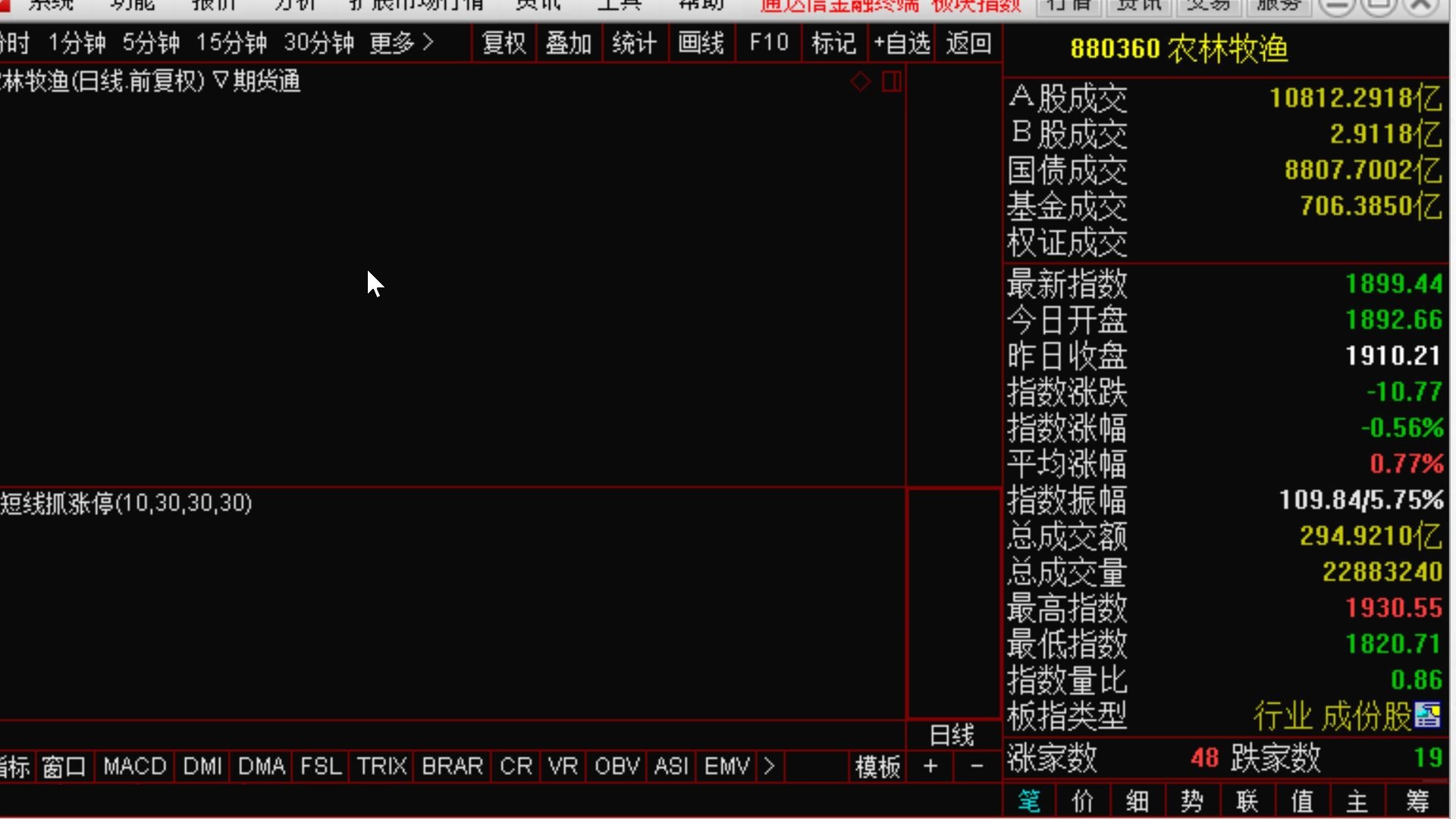Select the OBV indicator
The height and width of the screenshot is (819, 1456).
(617, 767)
